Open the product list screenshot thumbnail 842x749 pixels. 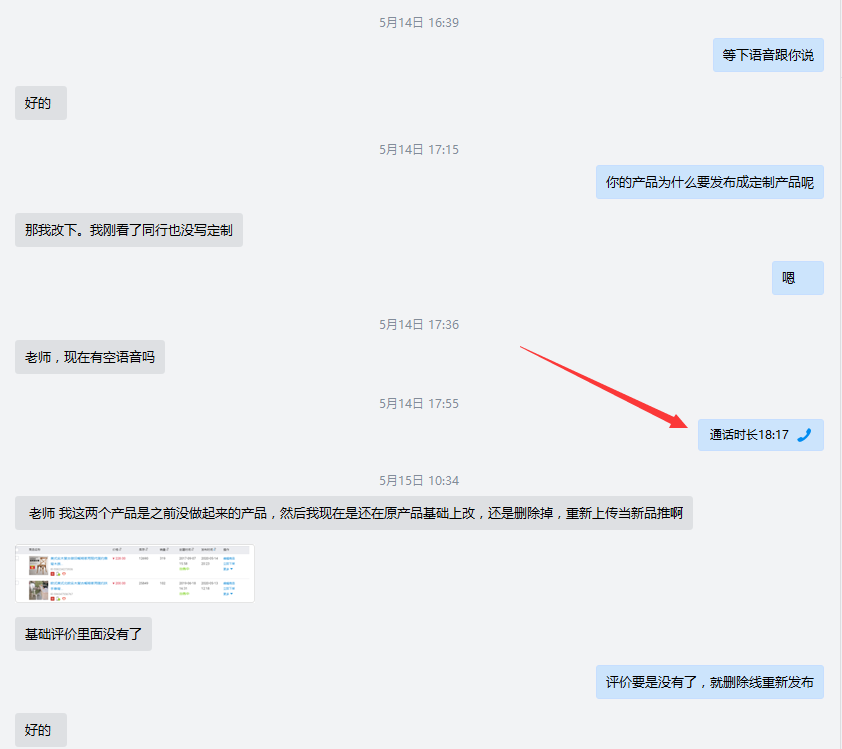[135, 574]
